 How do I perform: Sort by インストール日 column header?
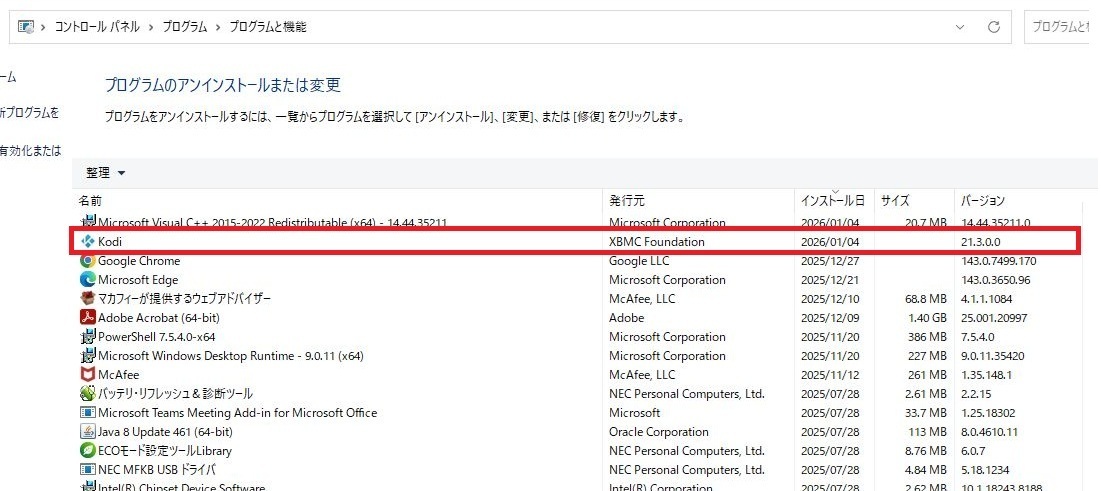pyautogui.click(x=832, y=201)
